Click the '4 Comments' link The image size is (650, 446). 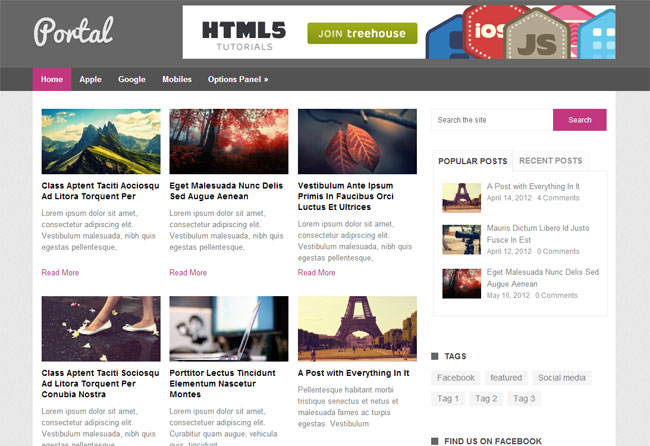click(x=558, y=198)
